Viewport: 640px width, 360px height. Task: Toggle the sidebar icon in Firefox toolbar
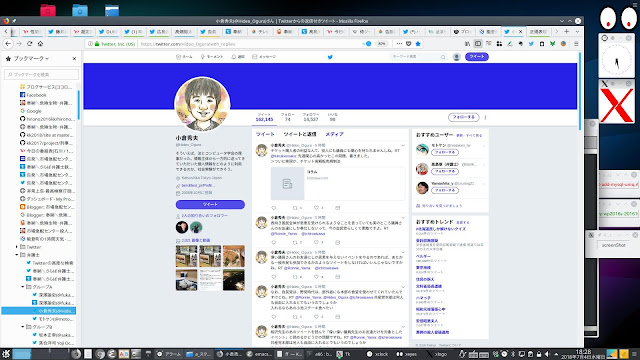pyautogui.click(x=478, y=44)
